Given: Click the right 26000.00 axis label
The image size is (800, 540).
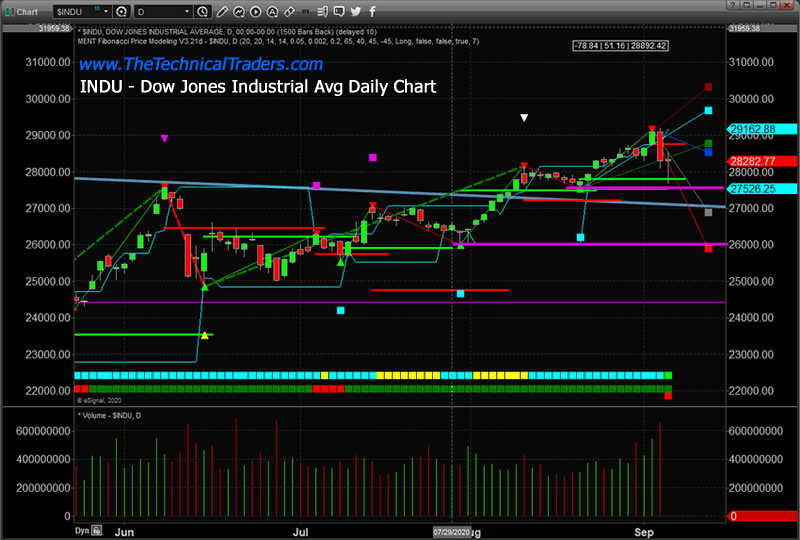Looking at the screenshot, I should coord(751,244).
